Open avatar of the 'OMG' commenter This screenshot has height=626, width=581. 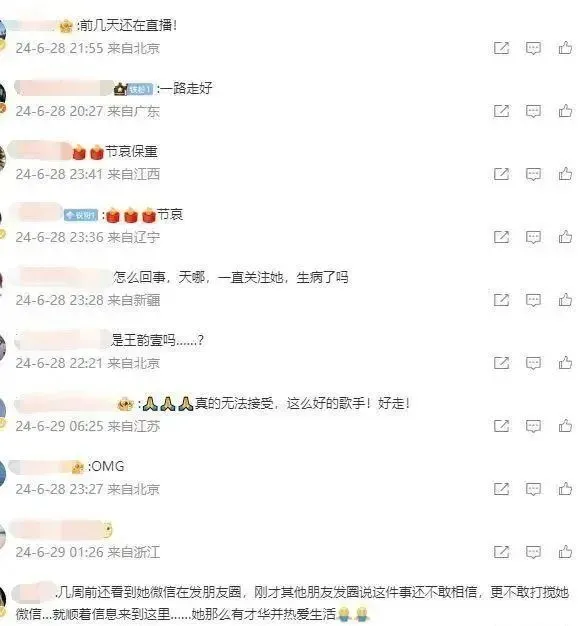pyautogui.click(x=2, y=473)
